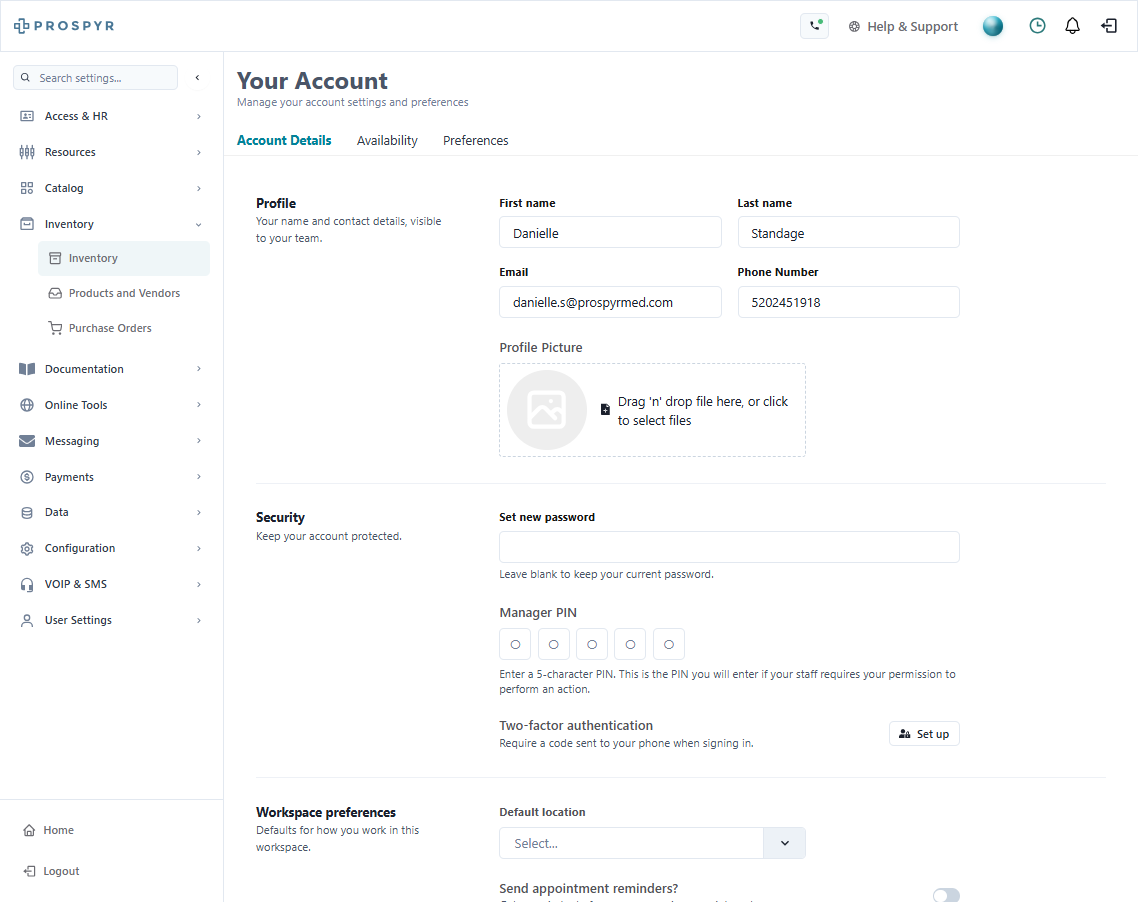This screenshot has height=902, width=1138.
Task: Click the first Manager PIN box
Action: coord(515,644)
